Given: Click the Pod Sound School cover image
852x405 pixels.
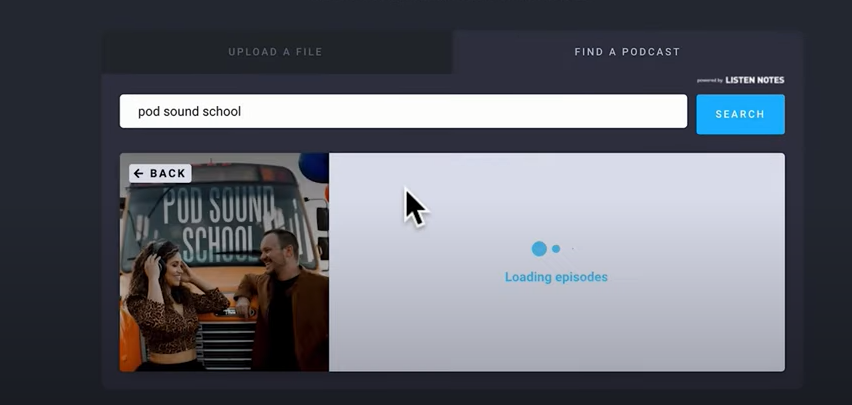Looking at the screenshot, I should 224,263.
